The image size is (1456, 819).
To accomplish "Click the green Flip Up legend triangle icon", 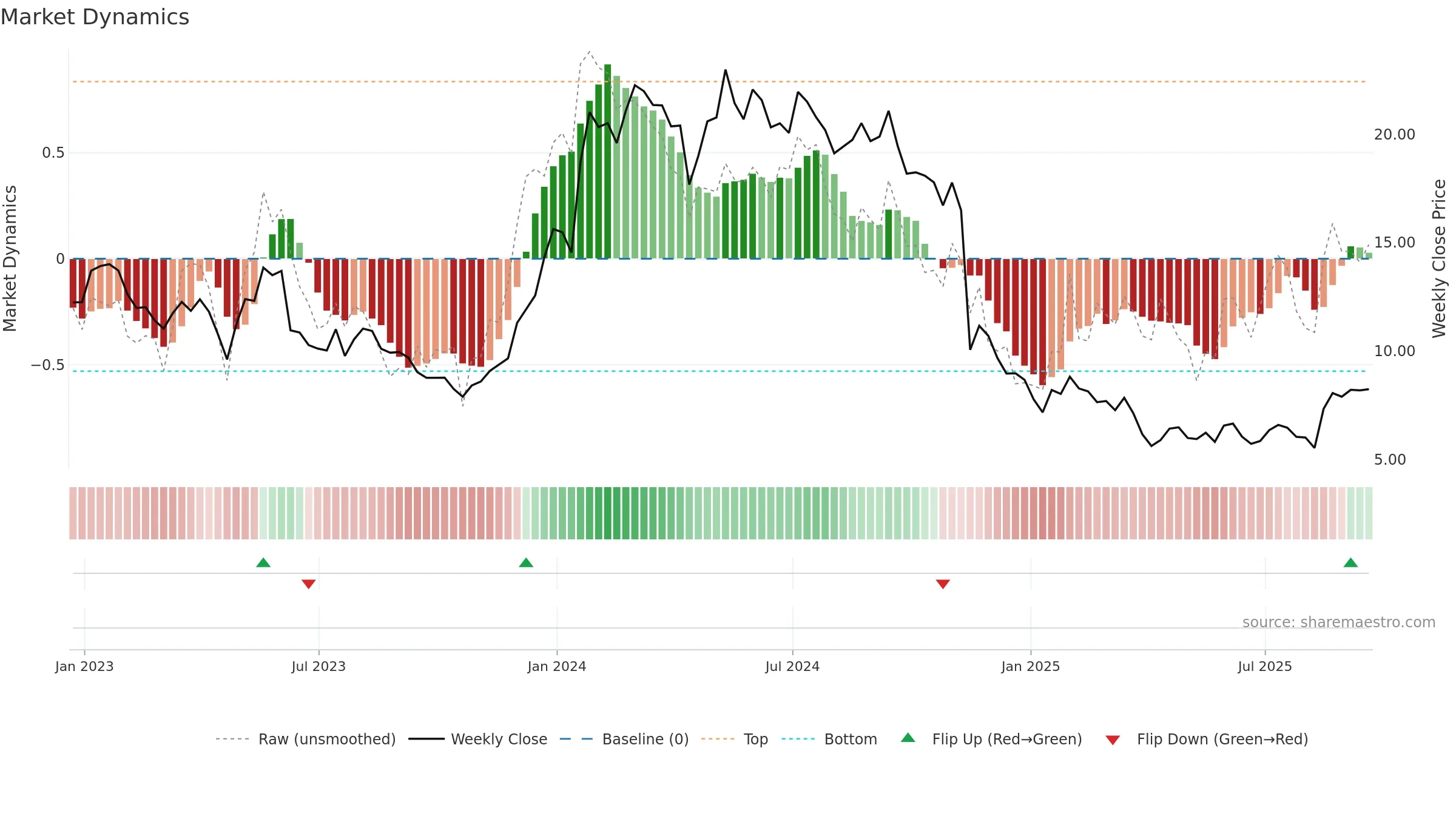I will pos(908,738).
